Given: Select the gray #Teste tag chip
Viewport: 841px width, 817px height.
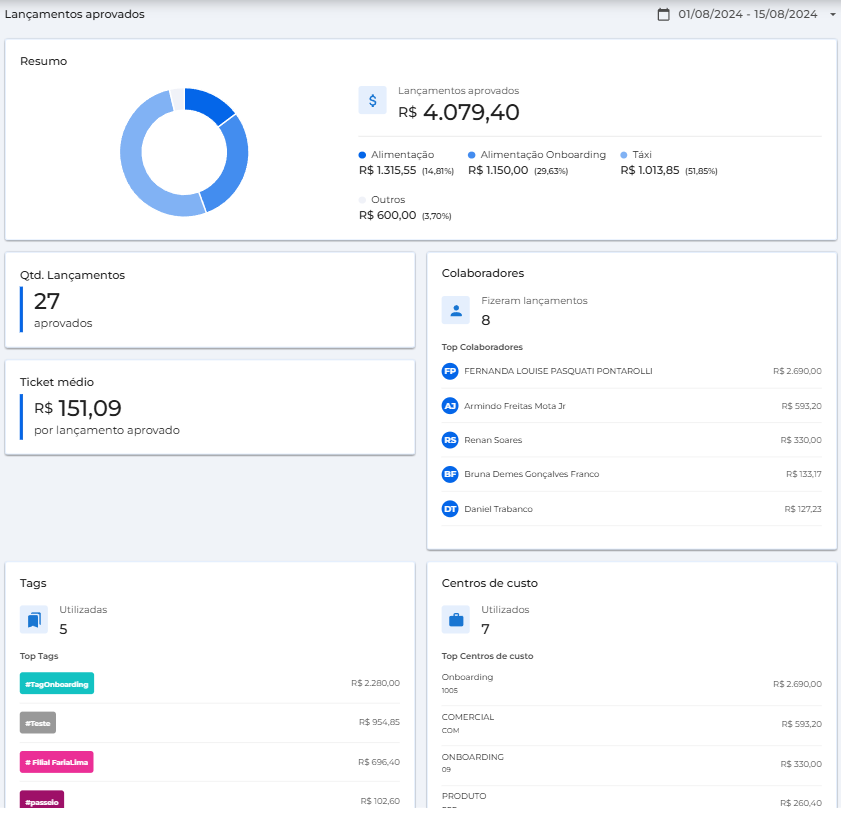Looking at the screenshot, I should pyautogui.click(x=38, y=722).
